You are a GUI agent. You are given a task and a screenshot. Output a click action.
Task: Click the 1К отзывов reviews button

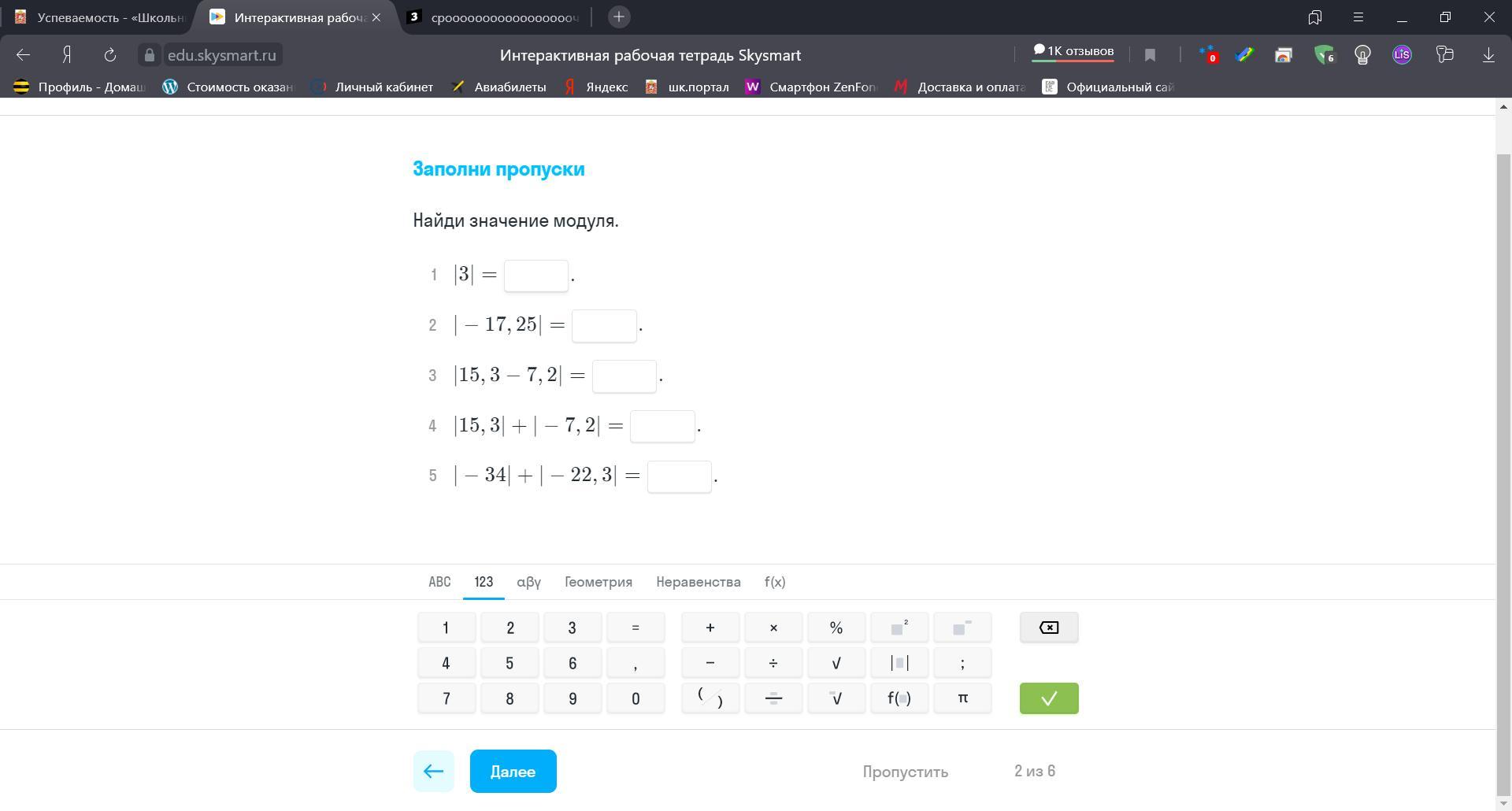pyautogui.click(x=1073, y=51)
